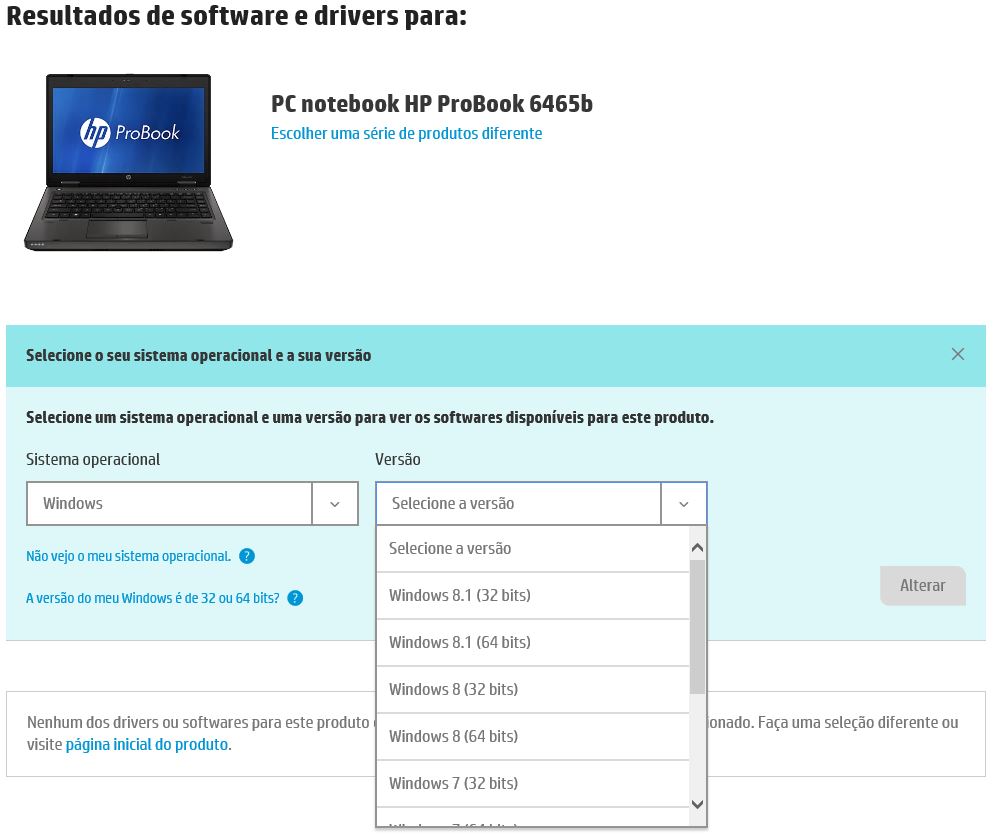The height and width of the screenshot is (837, 995).
Task: Choose 'Selecione a versão' placeholder option in list
Action: 533,549
